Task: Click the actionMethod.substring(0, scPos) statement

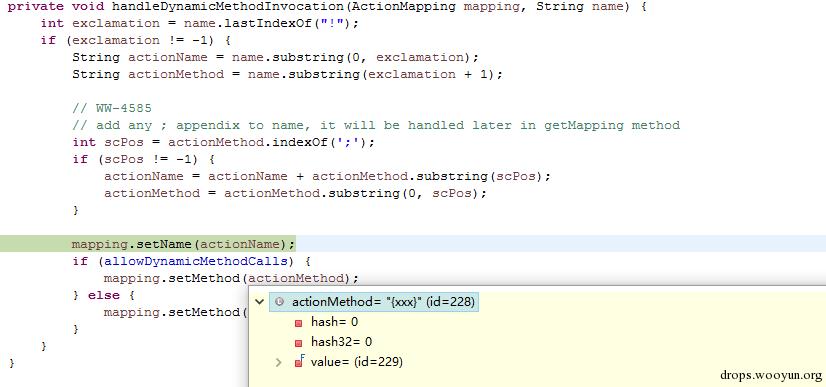Action: [x=295, y=193]
